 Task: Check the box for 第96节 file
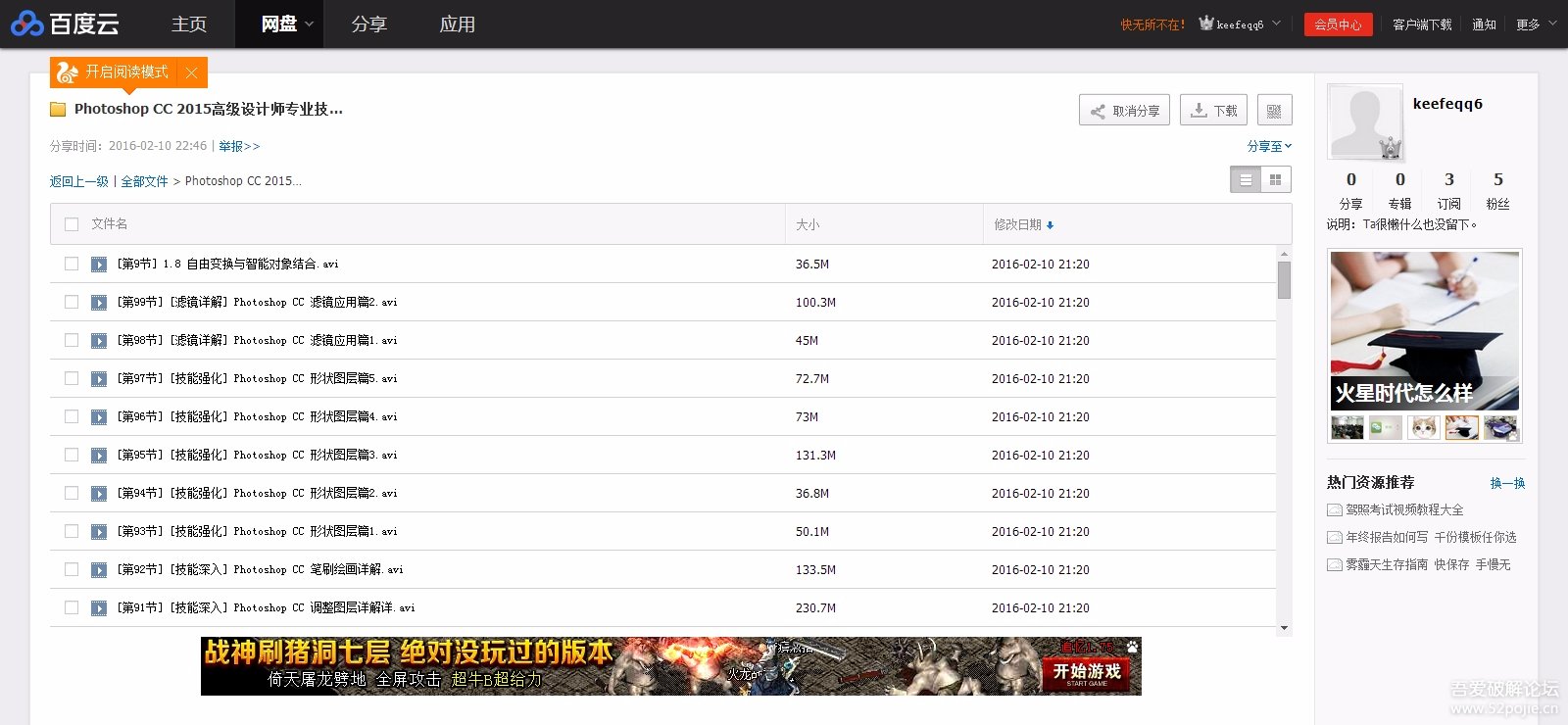[71, 416]
